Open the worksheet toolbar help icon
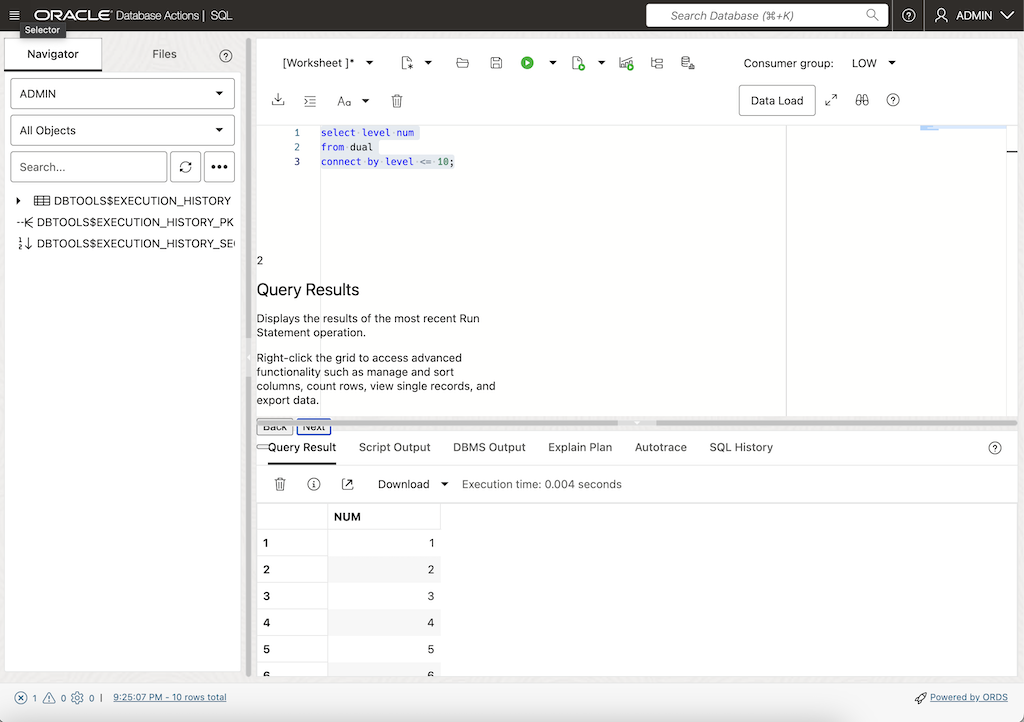This screenshot has width=1024, height=722. (x=893, y=100)
